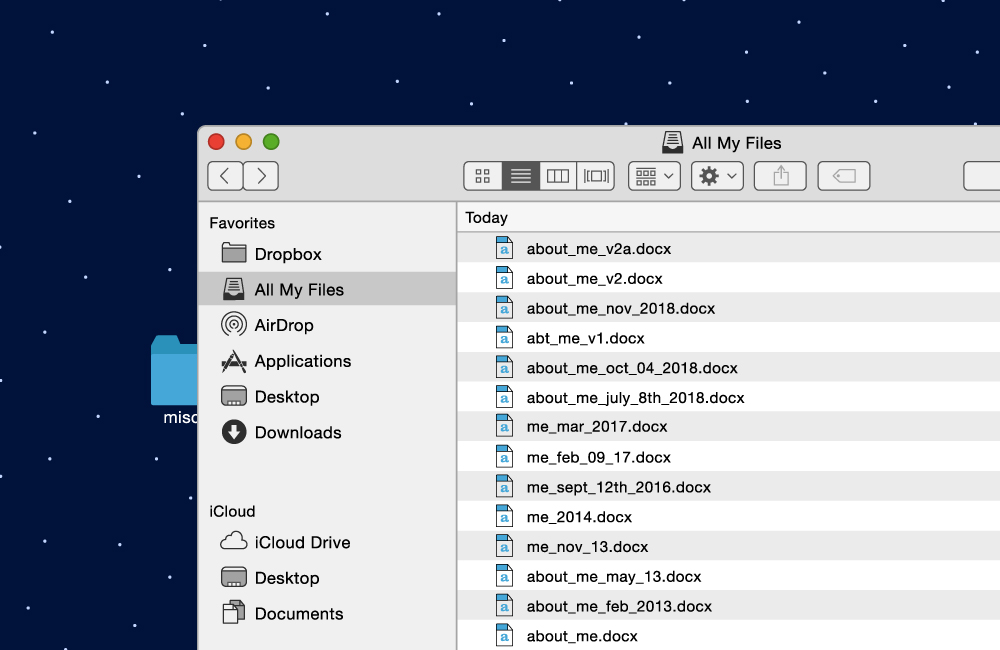Select the misc folder on the desktop
The width and height of the screenshot is (1000, 650).
pyautogui.click(x=174, y=379)
